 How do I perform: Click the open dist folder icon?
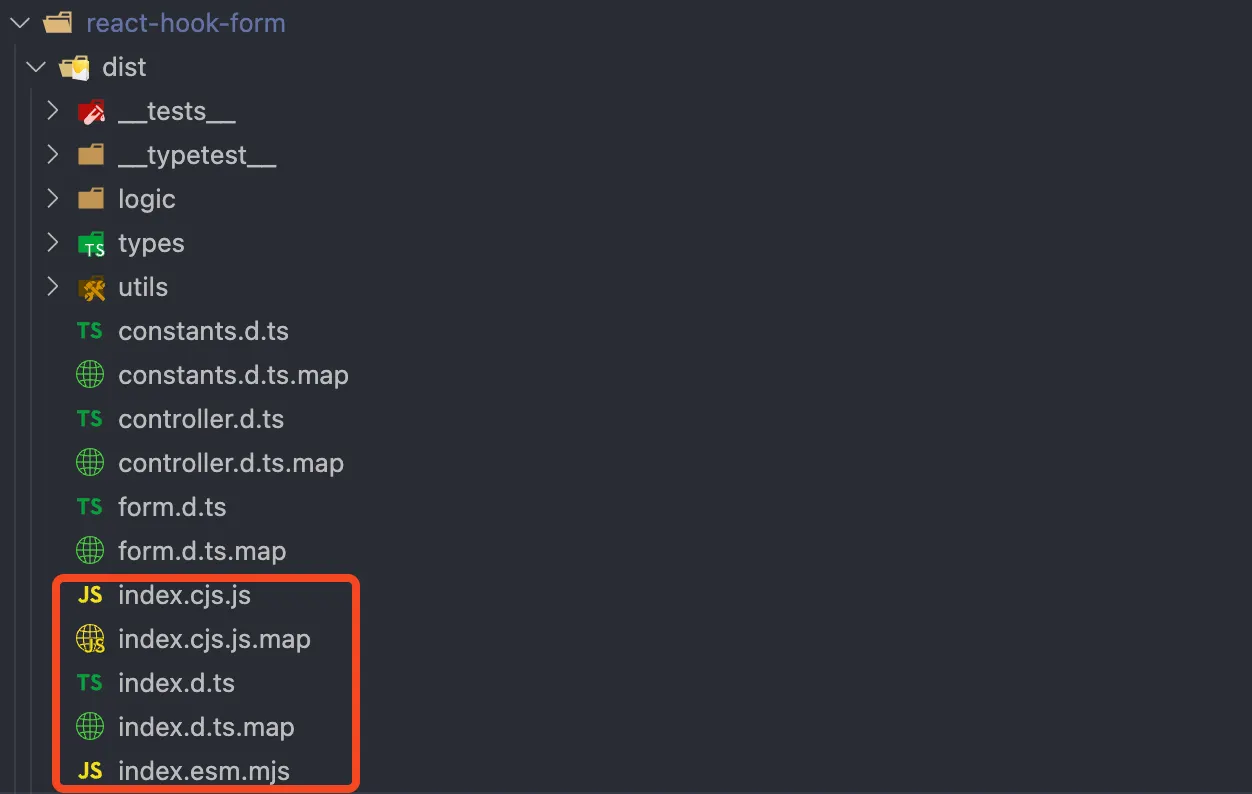[x=74, y=68]
